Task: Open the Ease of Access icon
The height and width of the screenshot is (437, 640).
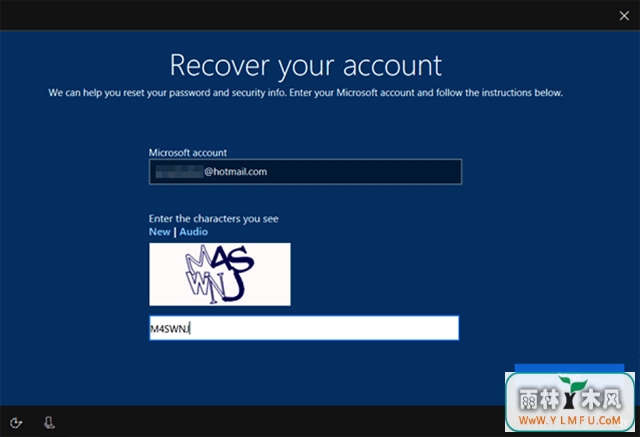Action: [x=16, y=423]
